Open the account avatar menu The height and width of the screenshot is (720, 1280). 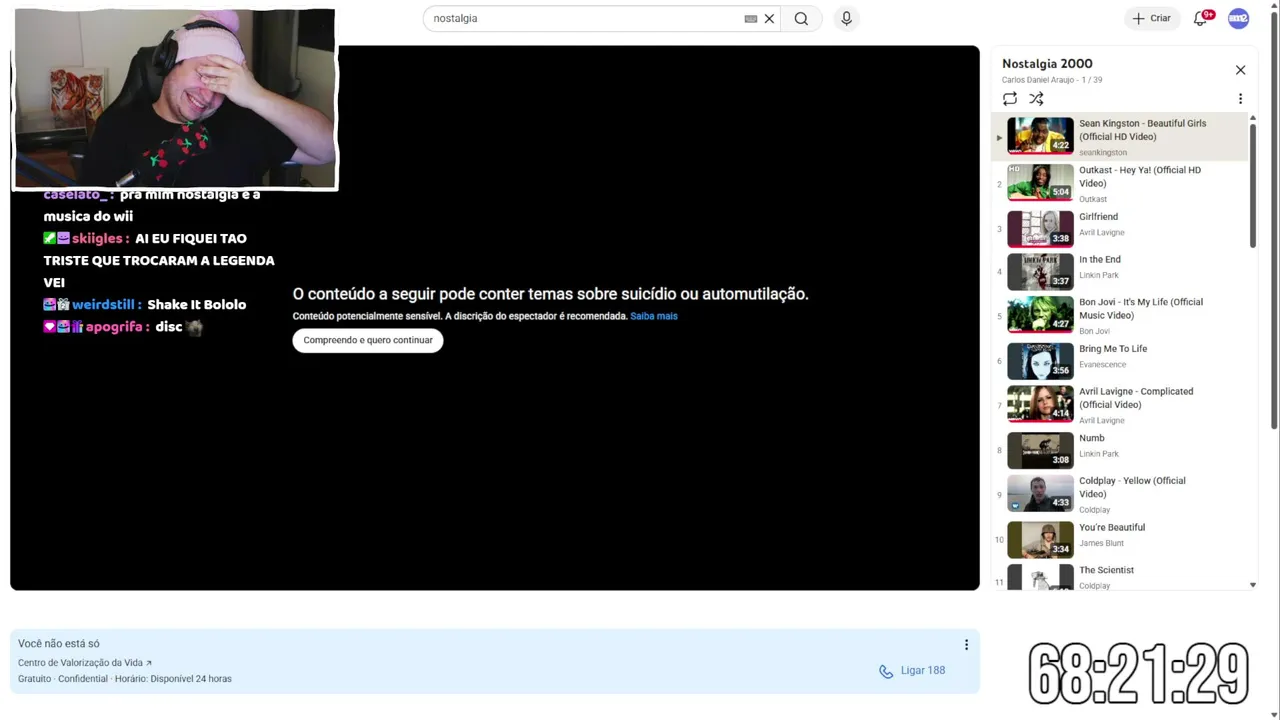(x=1238, y=18)
